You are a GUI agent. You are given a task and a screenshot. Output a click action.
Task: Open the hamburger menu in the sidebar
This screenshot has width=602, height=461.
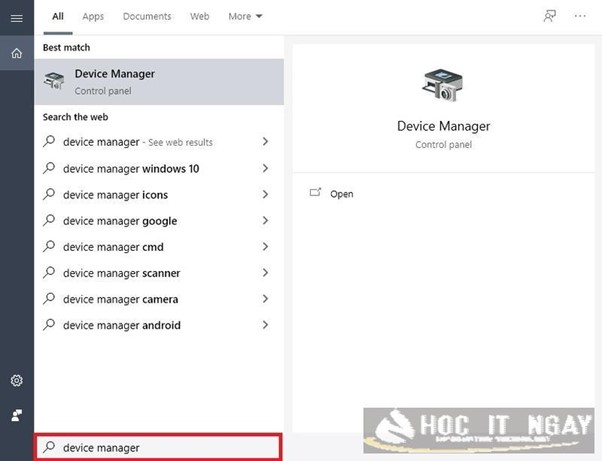17,18
